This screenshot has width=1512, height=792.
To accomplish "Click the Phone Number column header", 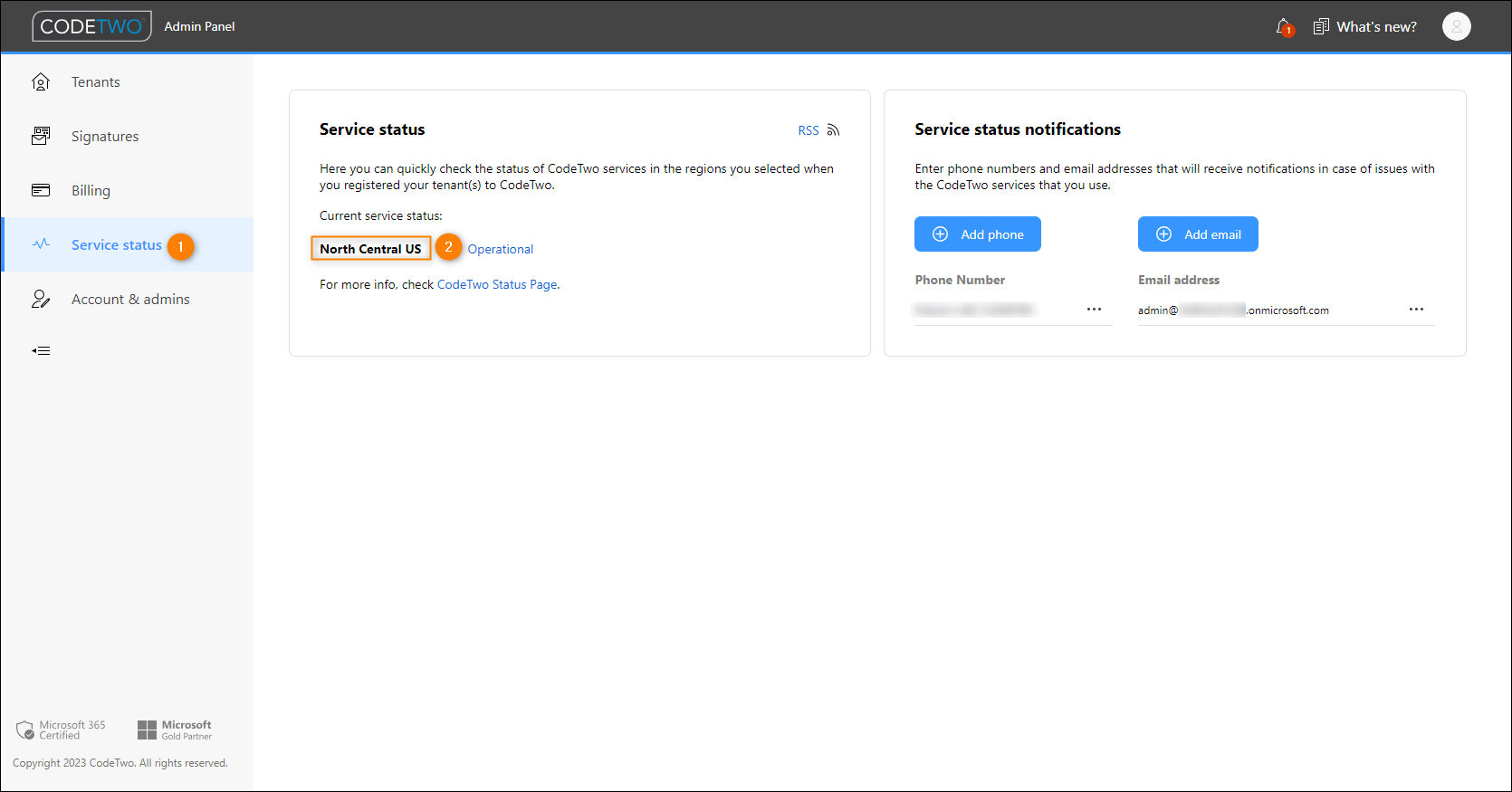I will click(960, 280).
